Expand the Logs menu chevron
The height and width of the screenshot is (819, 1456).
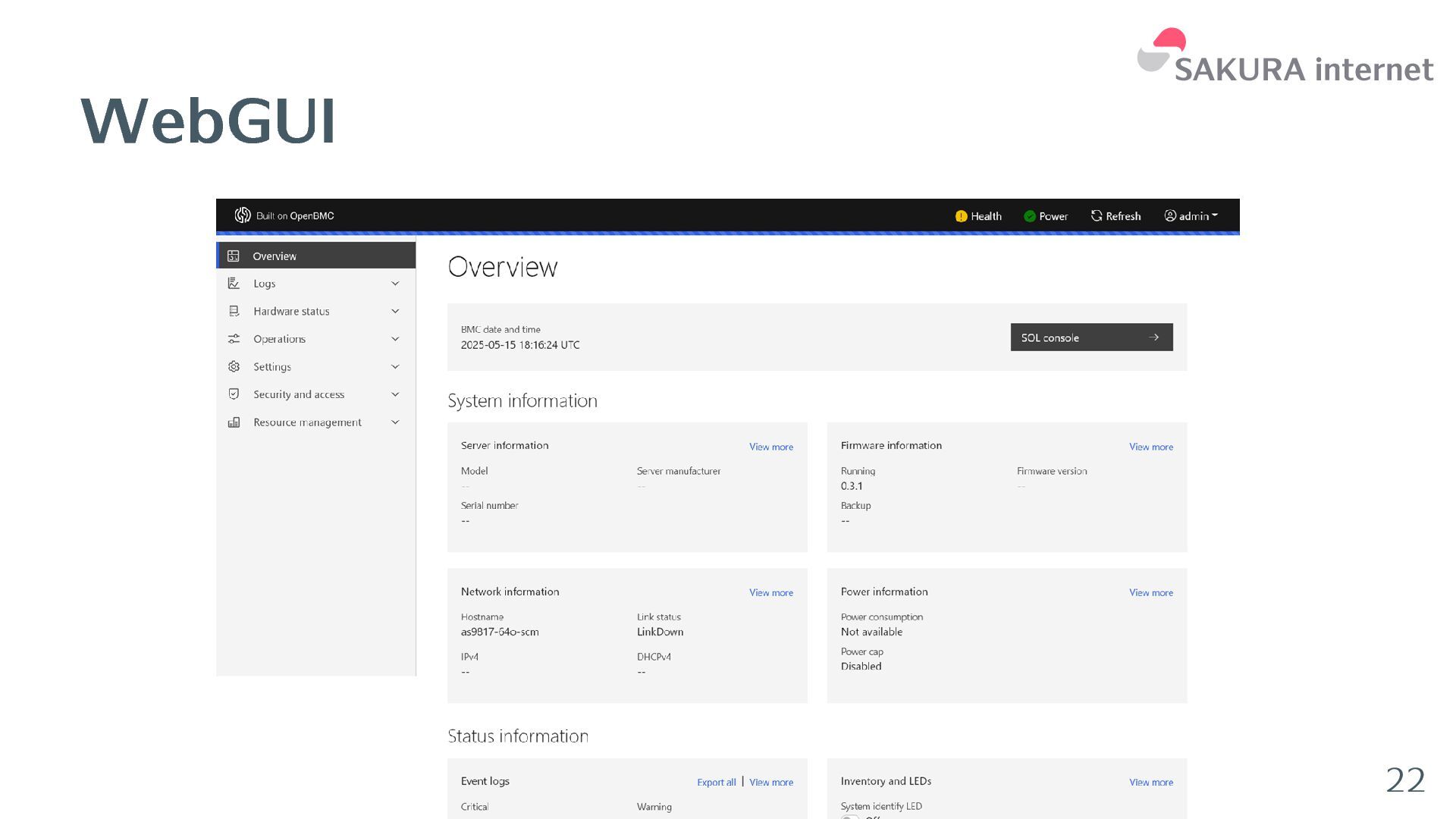coord(395,284)
